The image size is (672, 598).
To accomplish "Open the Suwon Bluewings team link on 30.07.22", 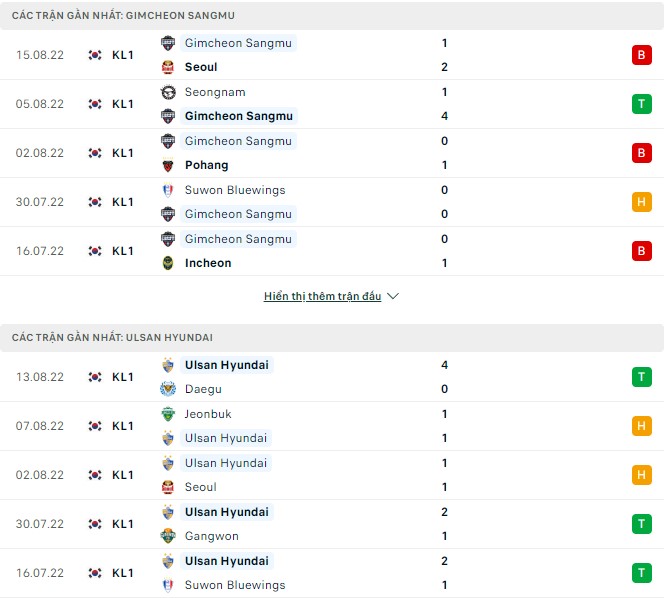I will pyautogui.click(x=235, y=190).
